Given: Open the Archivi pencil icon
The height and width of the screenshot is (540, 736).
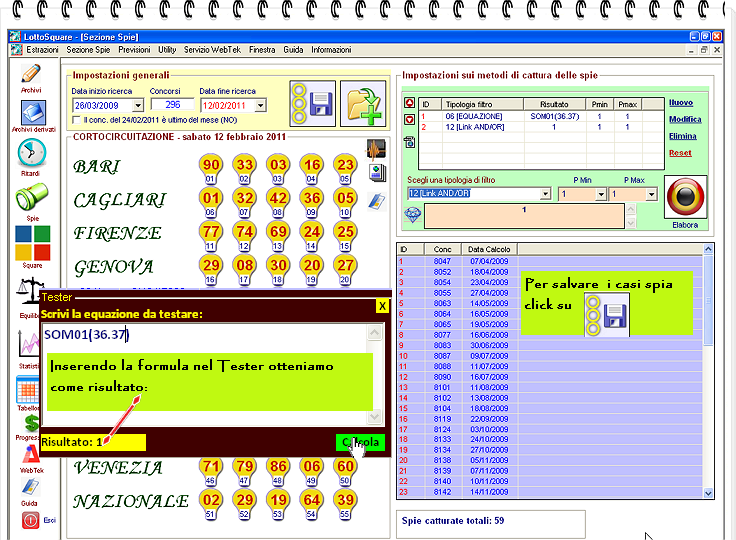Looking at the screenshot, I should point(31,74).
